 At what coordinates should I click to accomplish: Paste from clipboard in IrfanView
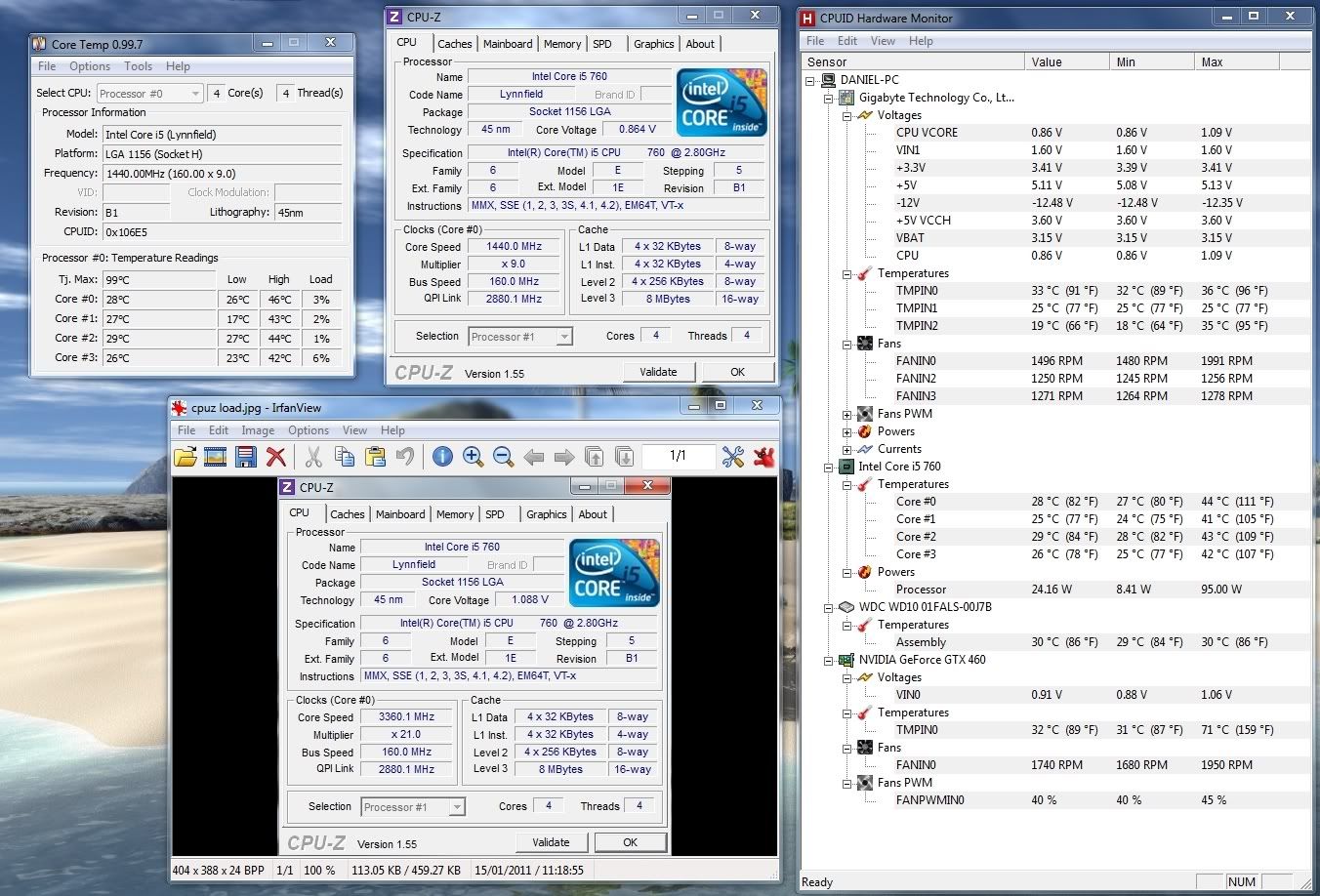[x=374, y=456]
